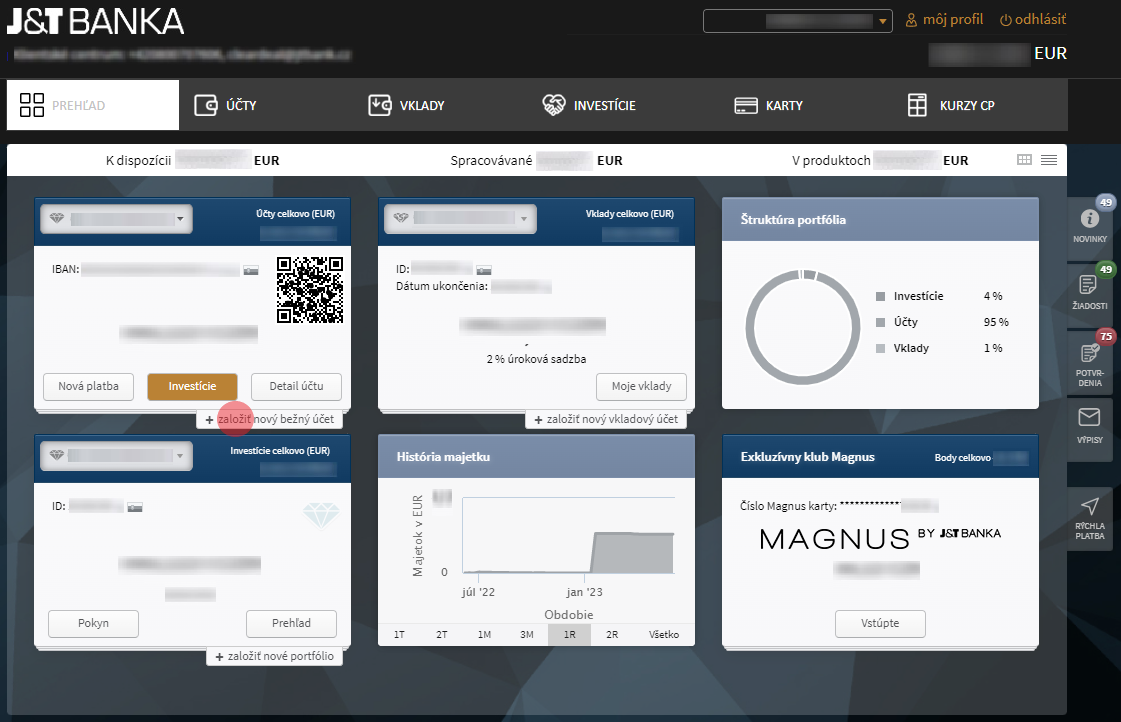Click the copy icon beside IBAN
This screenshot has width=1121, height=722.
pyautogui.click(x=252, y=269)
